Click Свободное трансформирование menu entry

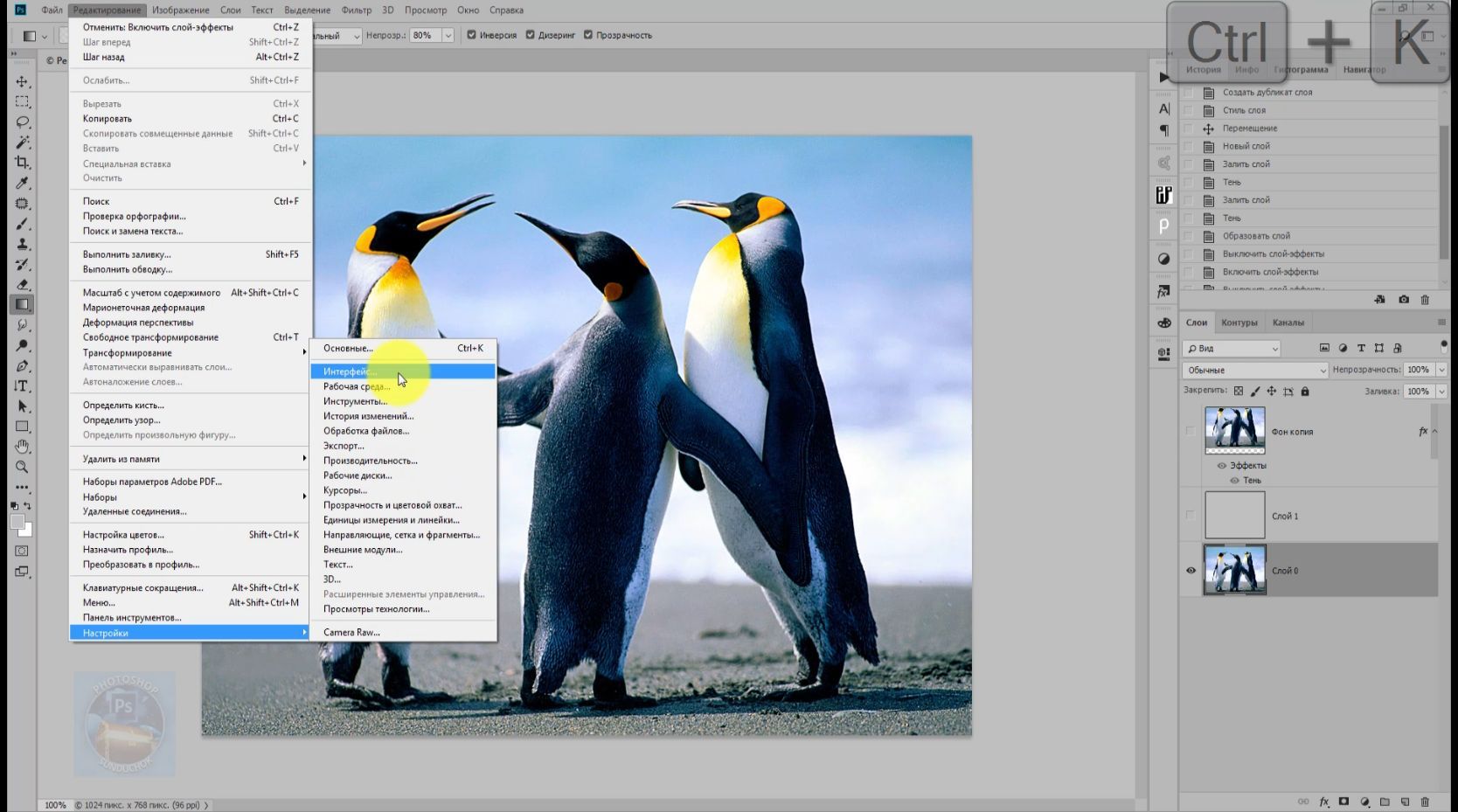pos(191,337)
